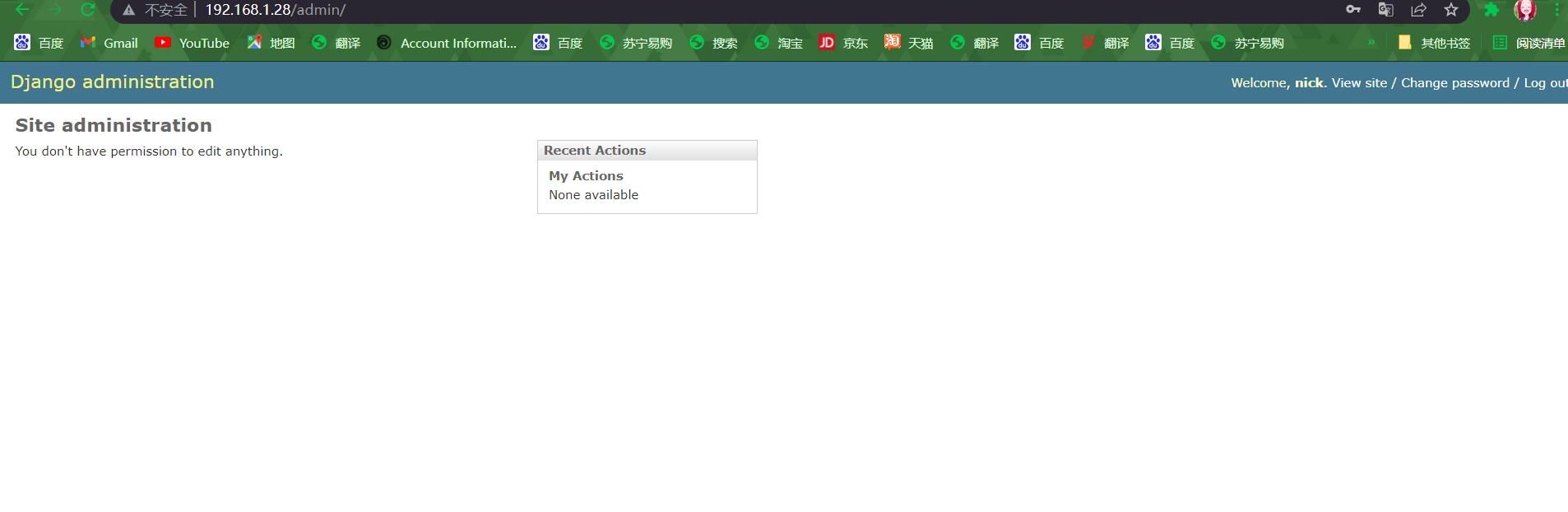Click the user profile avatar
Image resolution: width=1568 pixels, height=512 pixels.
(1524, 10)
